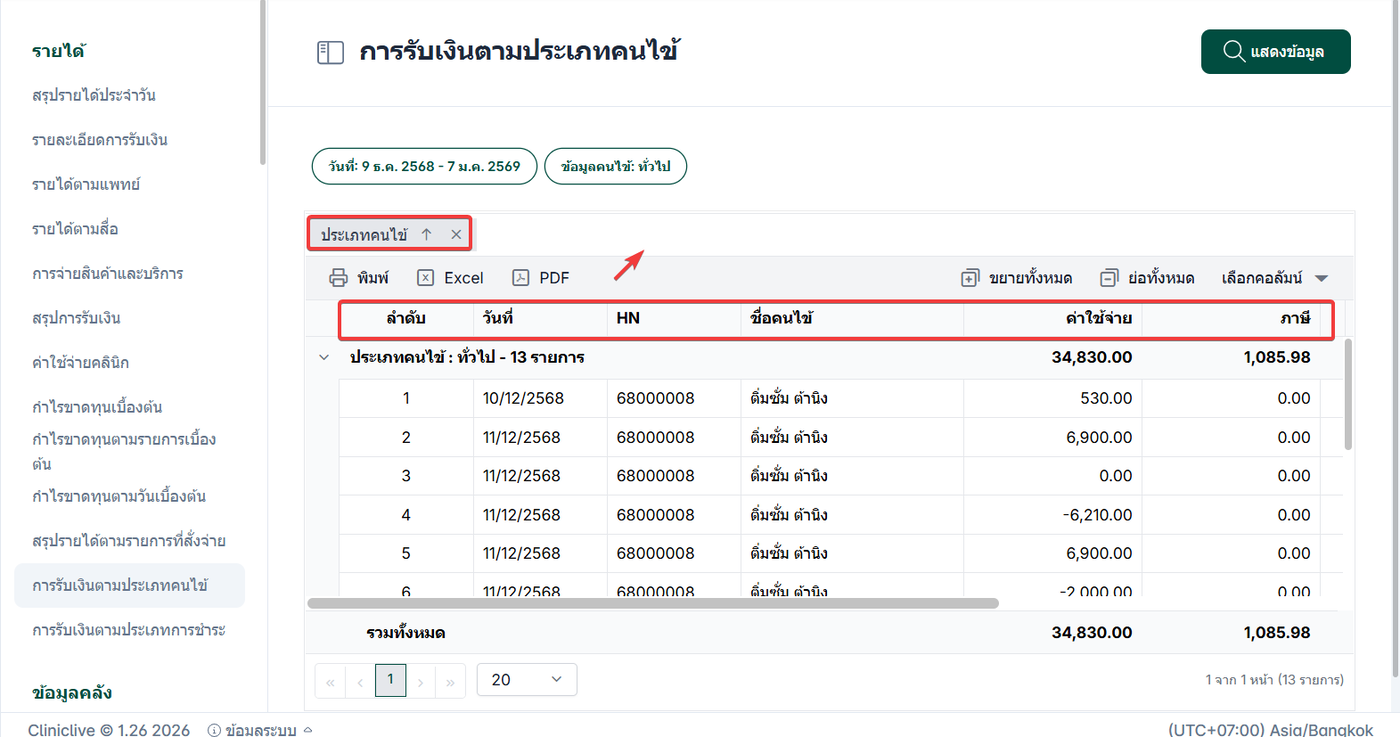Image resolution: width=1400 pixels, height=737 pixels.
Task: Open สรุปรายได้ตามรายการที่สั่งจ่าย in the sidebar
Action: click(129, 541)
